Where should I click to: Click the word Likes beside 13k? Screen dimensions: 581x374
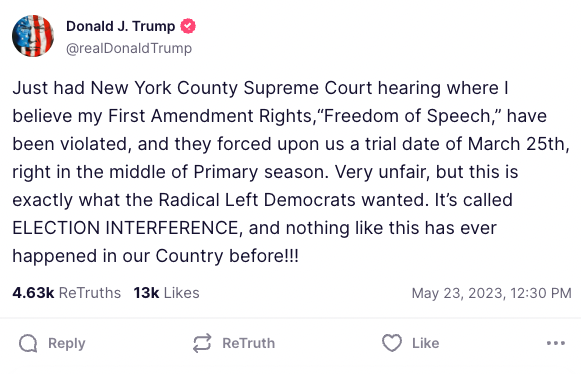pyautogui.click(x=182, y=293)
